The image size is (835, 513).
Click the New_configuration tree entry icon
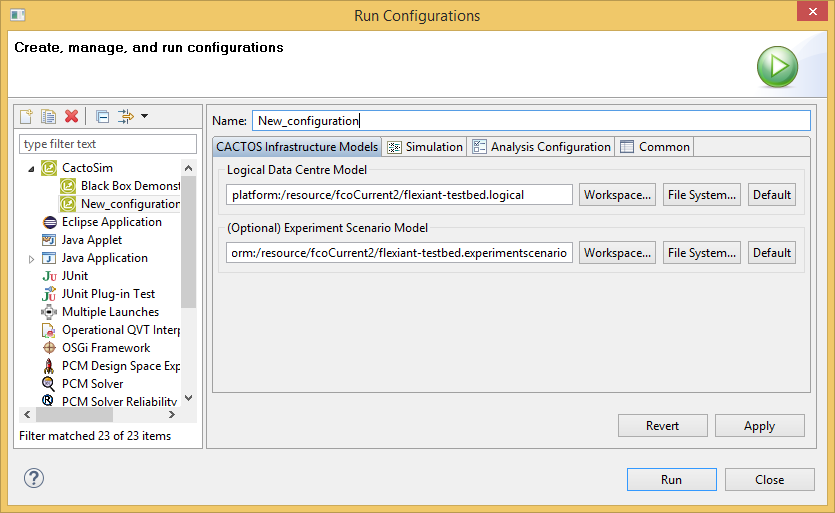point(68,204)
